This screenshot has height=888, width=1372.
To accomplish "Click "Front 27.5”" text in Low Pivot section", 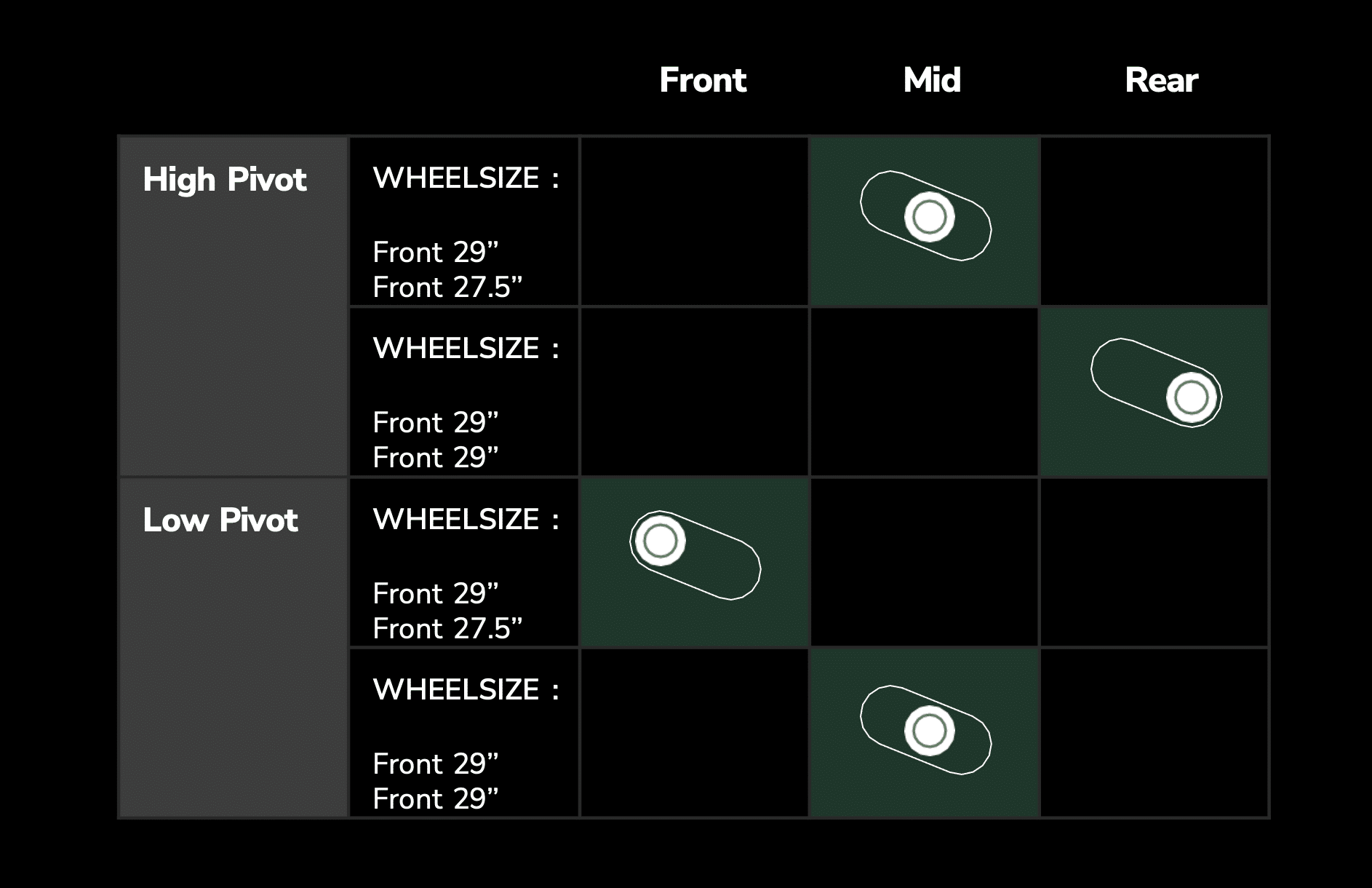I will [x=447, y=629].
